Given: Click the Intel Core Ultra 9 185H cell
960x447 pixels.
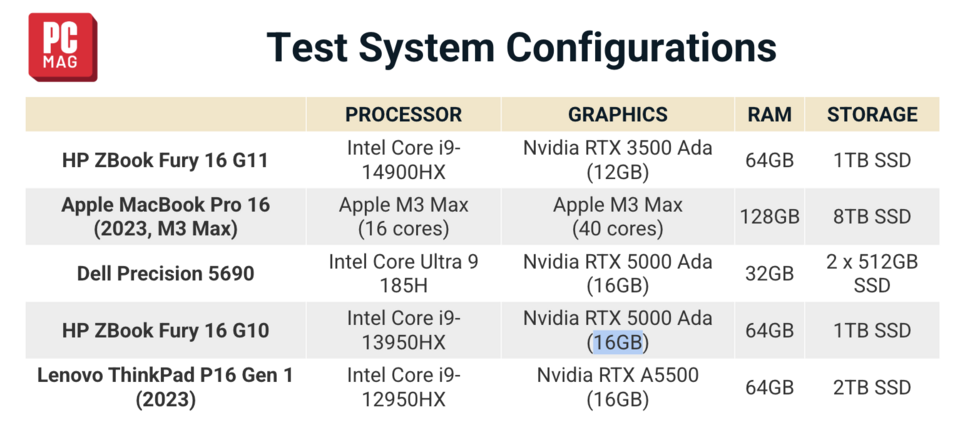Looking at the screenshot, I should point(403,273).
